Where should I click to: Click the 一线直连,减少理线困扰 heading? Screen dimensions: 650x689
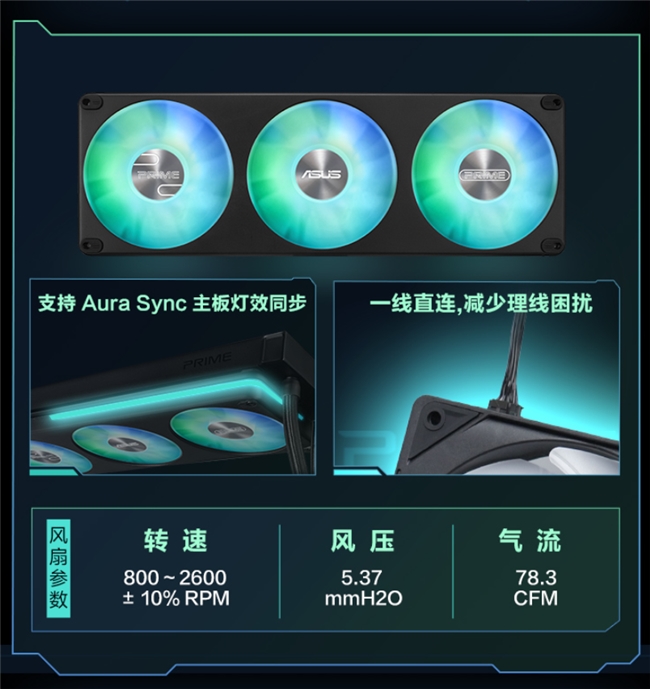pos(481,303)
